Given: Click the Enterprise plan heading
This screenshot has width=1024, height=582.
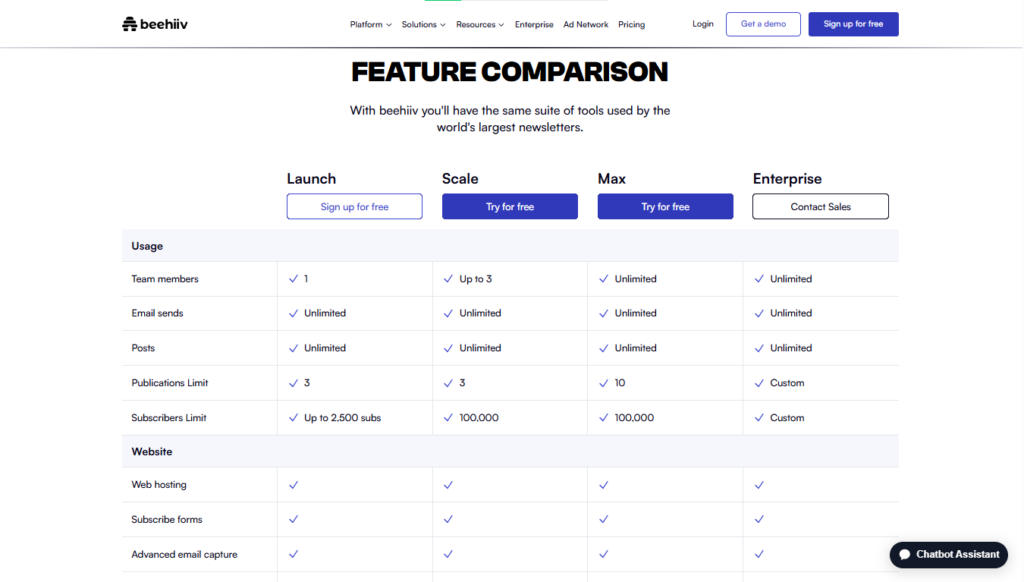Looking at the screenshot, I should 787,178.
